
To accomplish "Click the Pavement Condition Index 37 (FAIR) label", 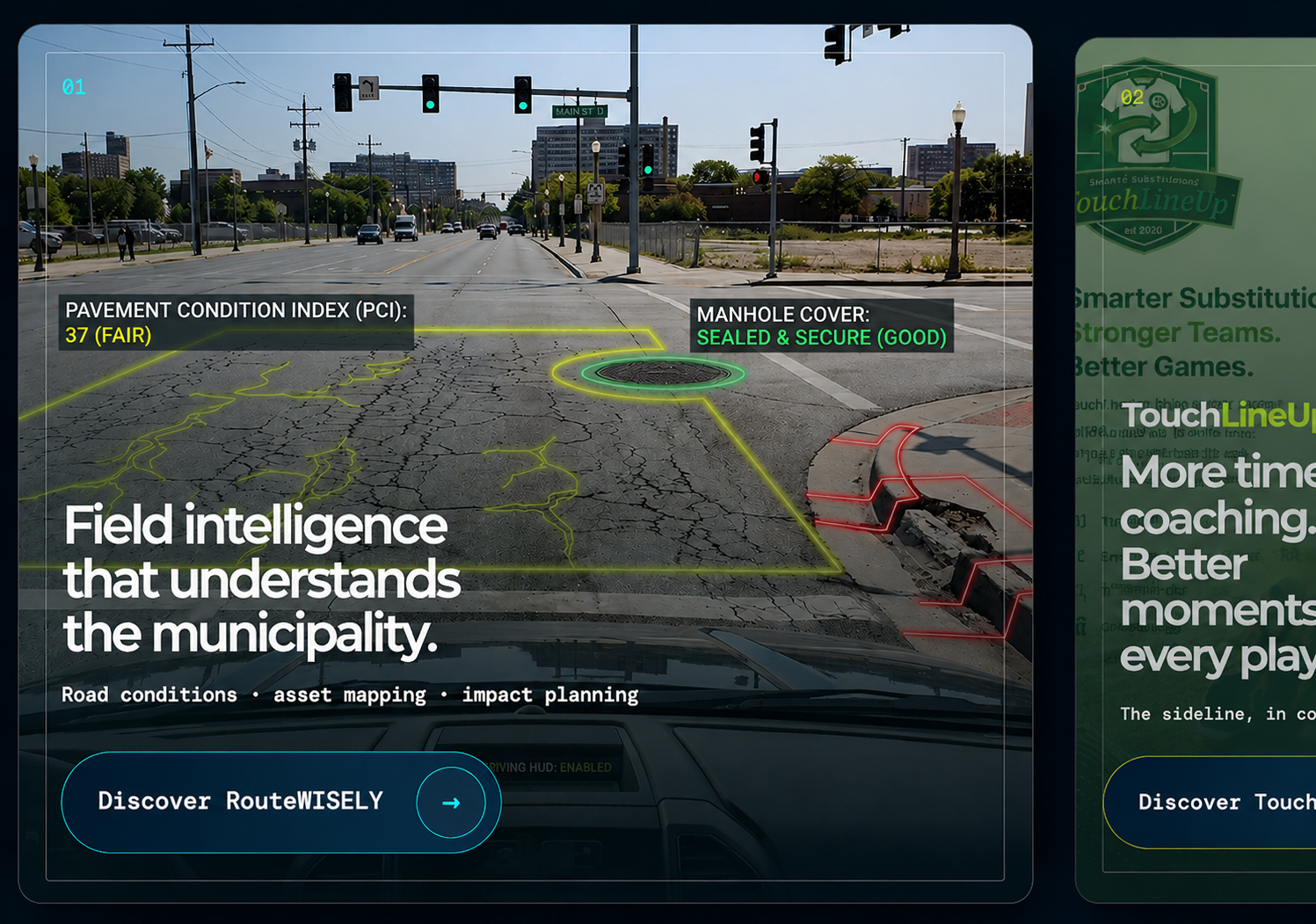I will pyautogui.click(x=236, y=323).
